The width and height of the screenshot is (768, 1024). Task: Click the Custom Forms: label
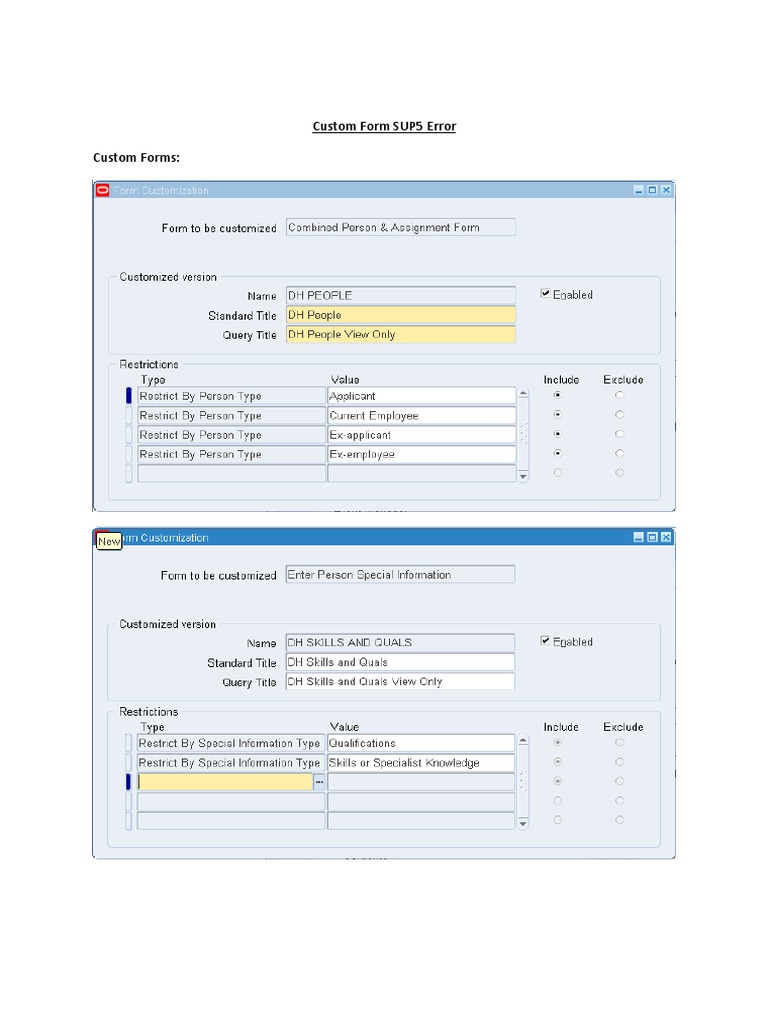(136, 157)
